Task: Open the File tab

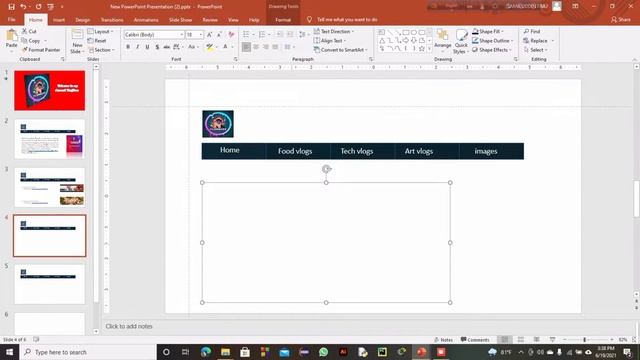Action: pyautogui.click(x=11, y=20)
